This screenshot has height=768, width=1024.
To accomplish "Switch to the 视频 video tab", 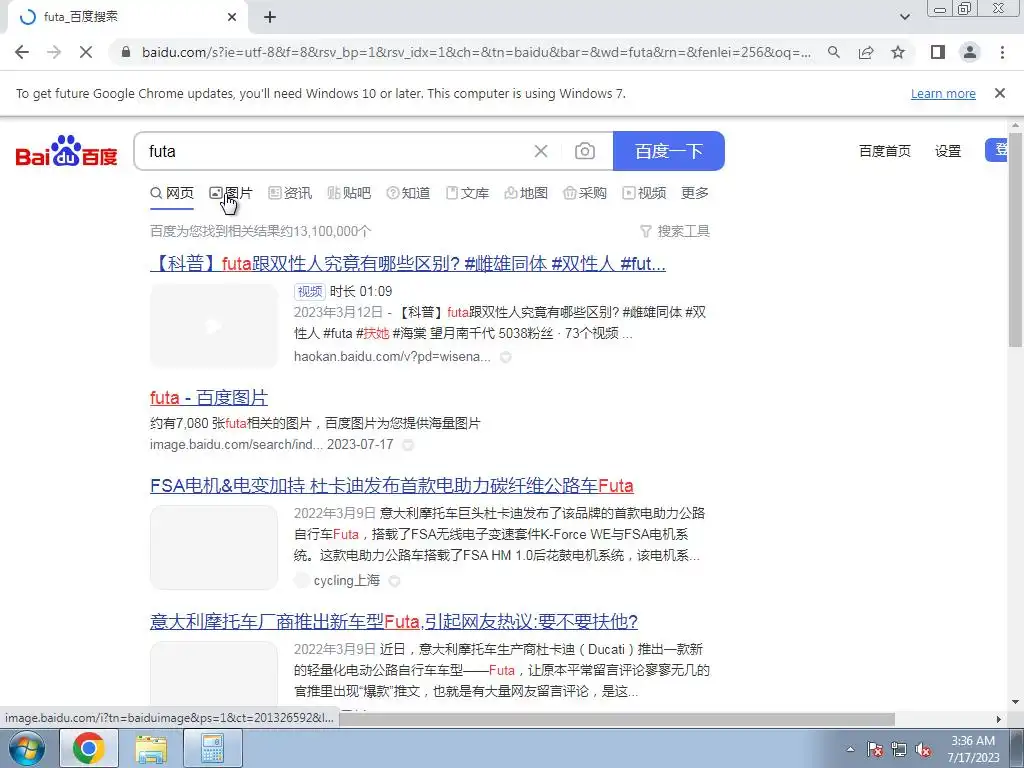I will [x=644, y=193].
